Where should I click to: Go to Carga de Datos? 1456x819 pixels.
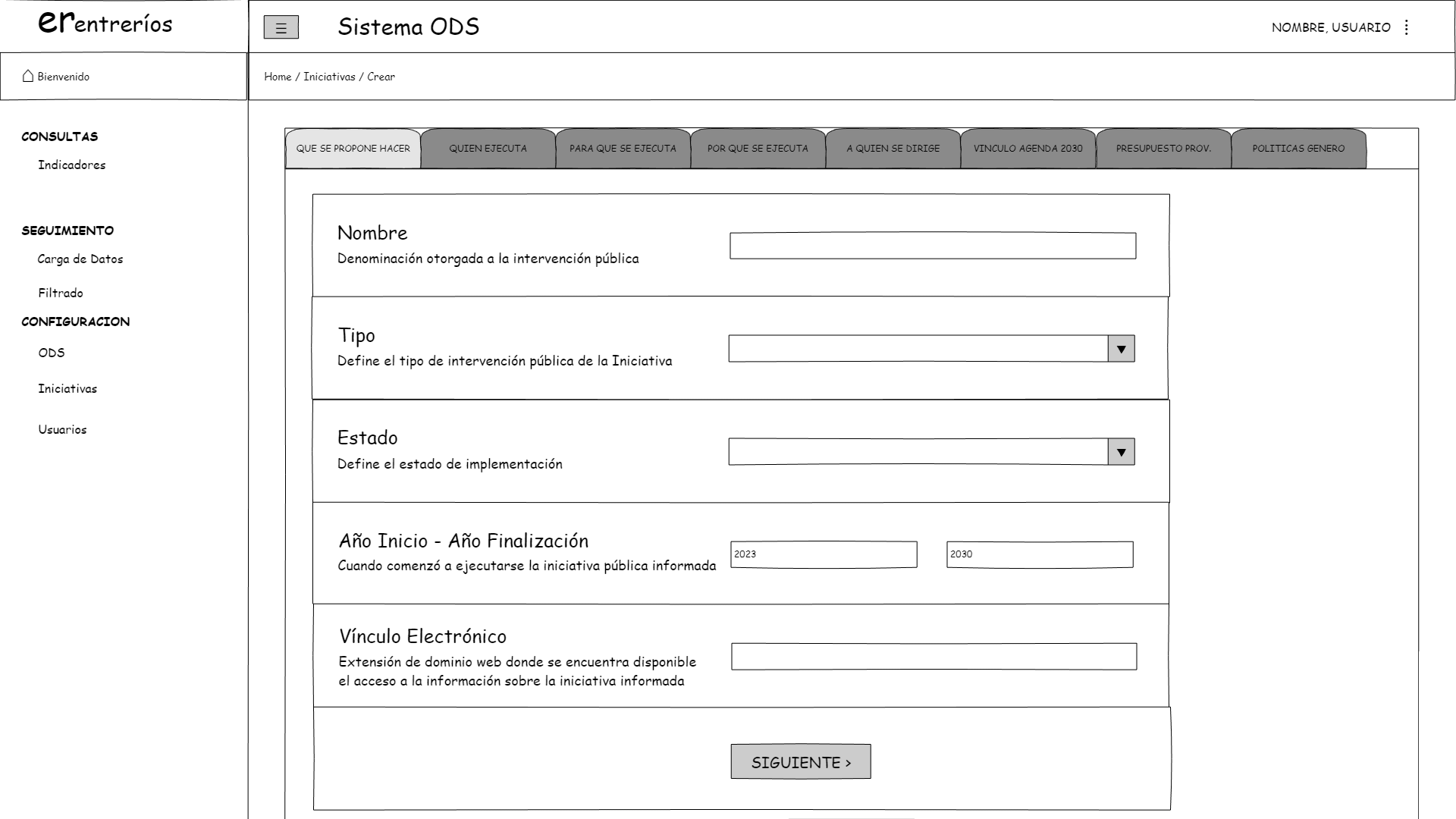[x=80, y=259]
